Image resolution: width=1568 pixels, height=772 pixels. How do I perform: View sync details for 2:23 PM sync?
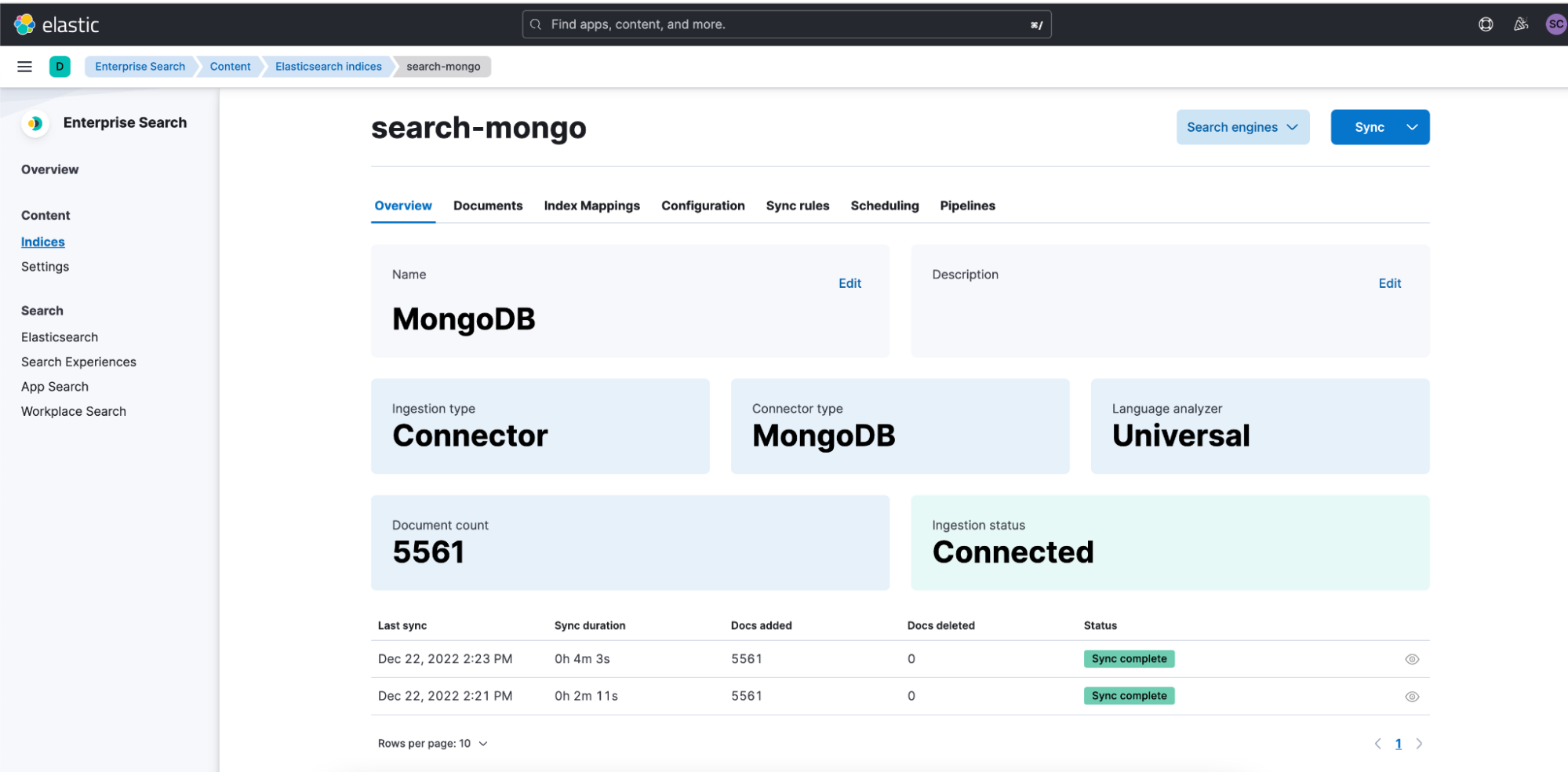point(1412,659)
